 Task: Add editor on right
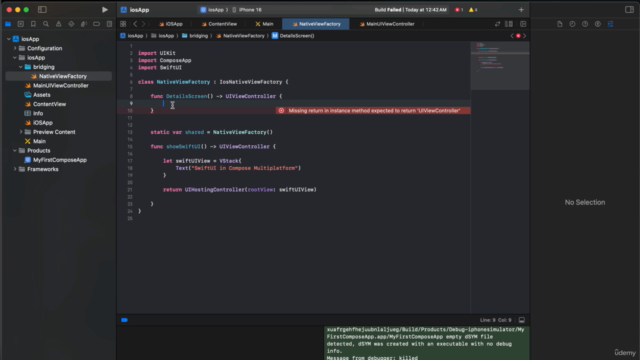coord(523,24)
